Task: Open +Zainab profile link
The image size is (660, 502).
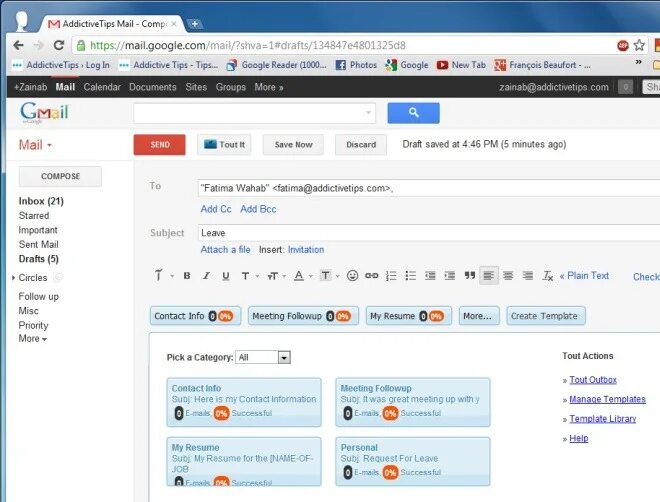Action: [30, 87]
